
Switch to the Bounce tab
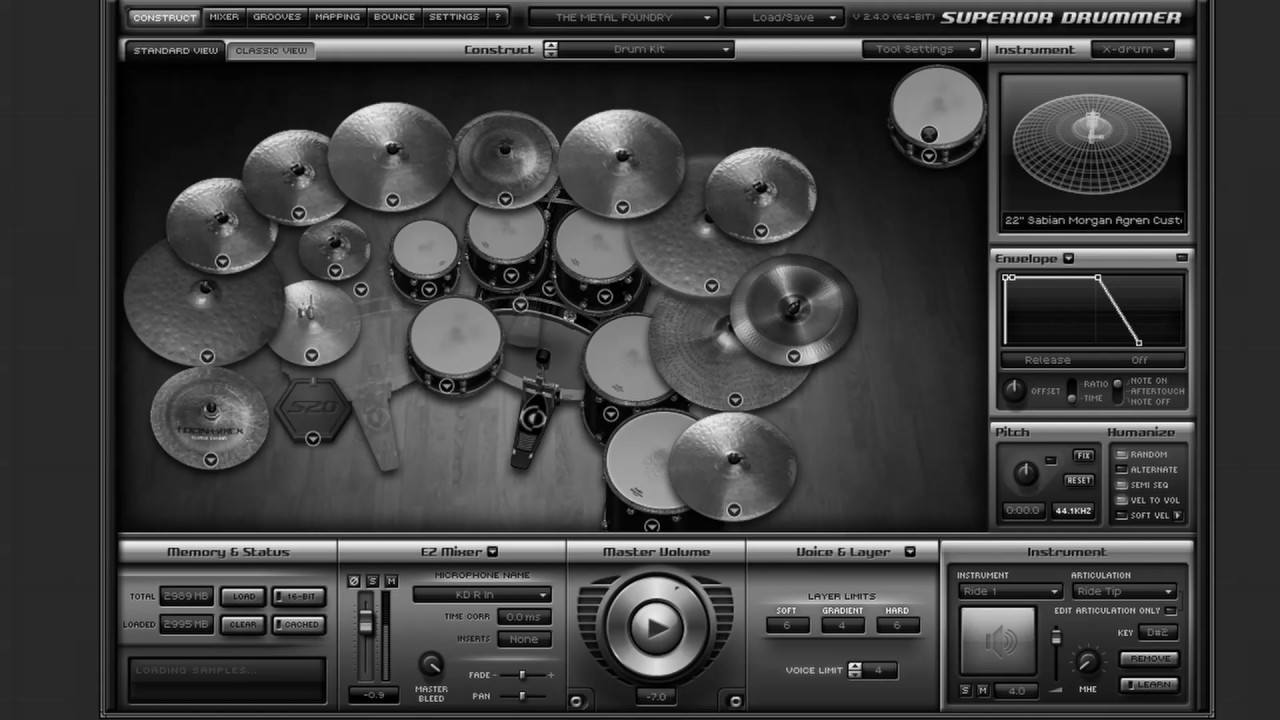(x=394, y=17)
